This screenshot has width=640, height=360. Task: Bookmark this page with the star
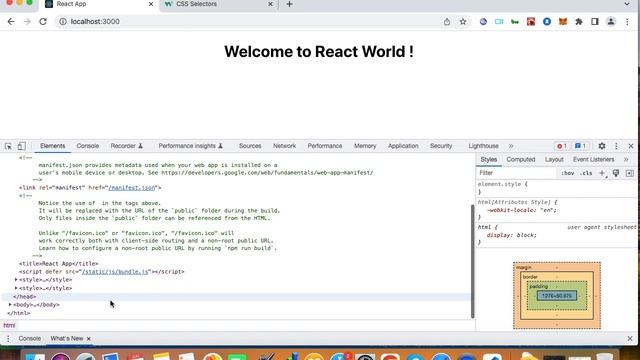[463, 22]
